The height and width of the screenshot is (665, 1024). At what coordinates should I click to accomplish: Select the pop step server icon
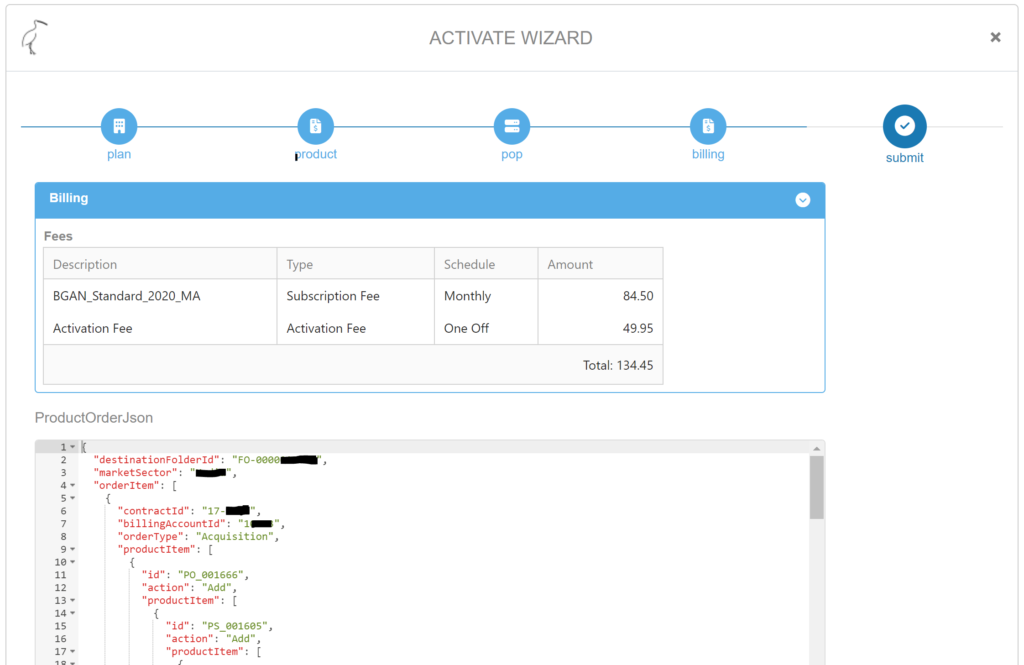(x=512, y=126)
